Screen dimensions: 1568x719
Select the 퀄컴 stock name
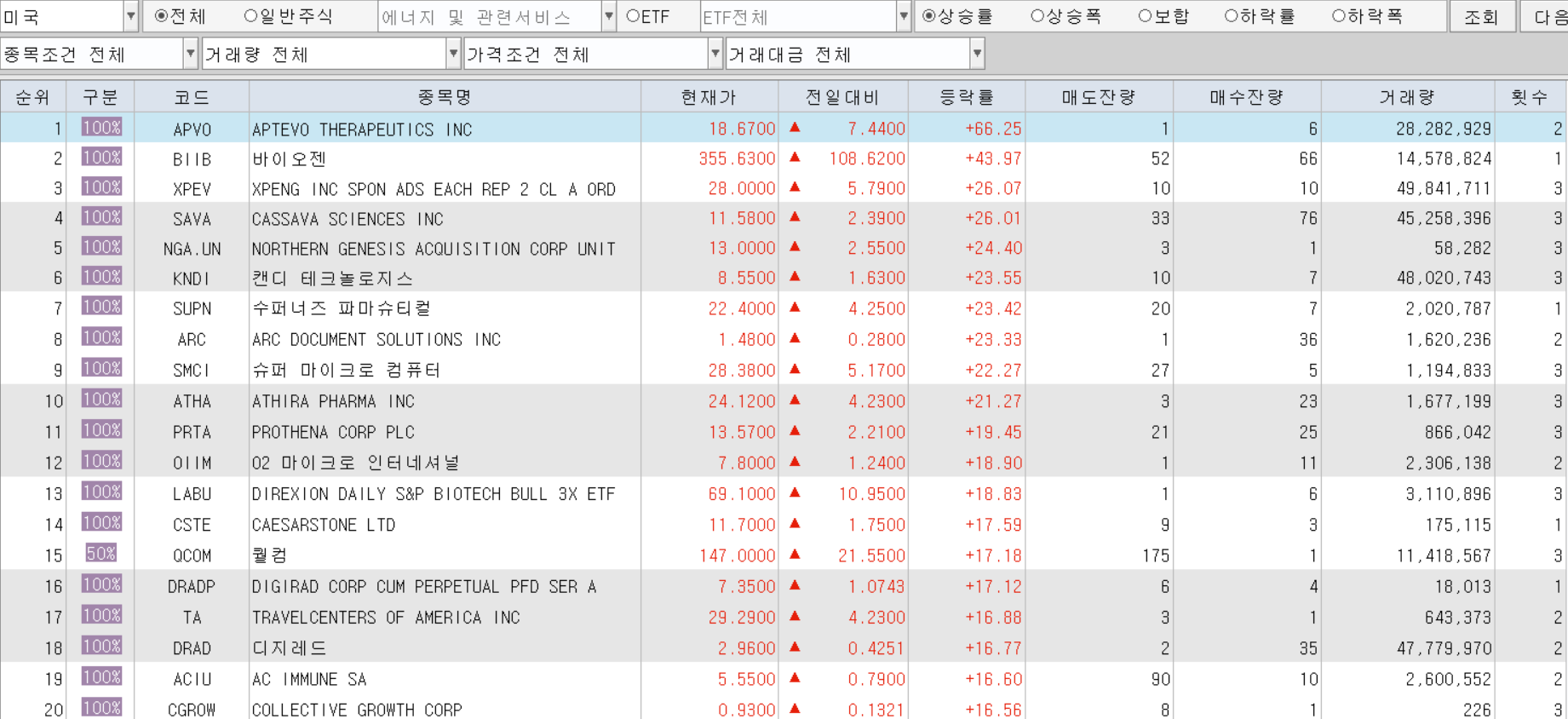[x=270, y=555]
